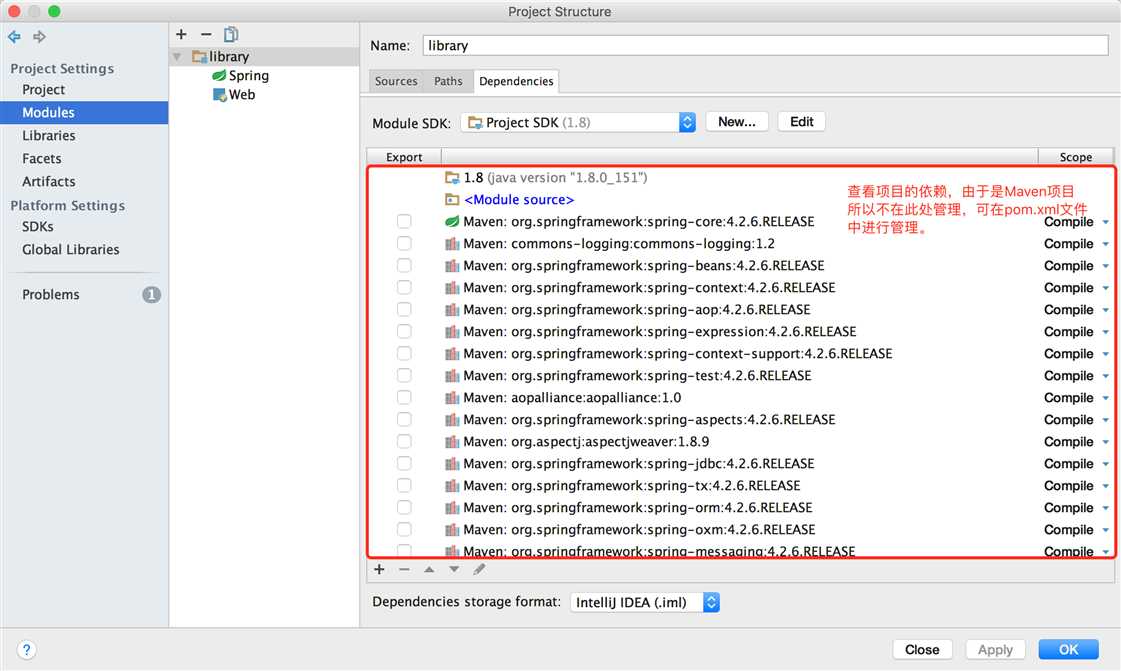
Task: Click the module Name input field
Action: click(x=766, y=46)
